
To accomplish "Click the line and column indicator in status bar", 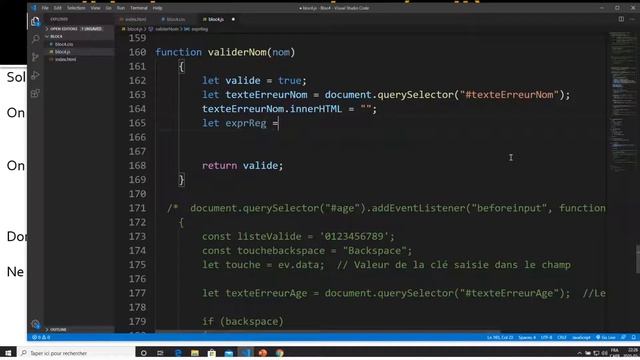I will [500, 338].
